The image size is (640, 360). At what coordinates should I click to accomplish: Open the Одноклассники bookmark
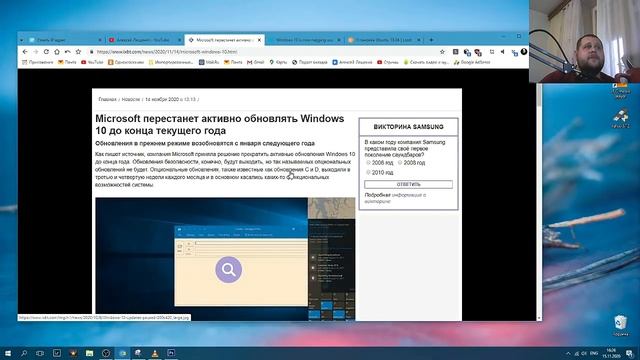126,62
